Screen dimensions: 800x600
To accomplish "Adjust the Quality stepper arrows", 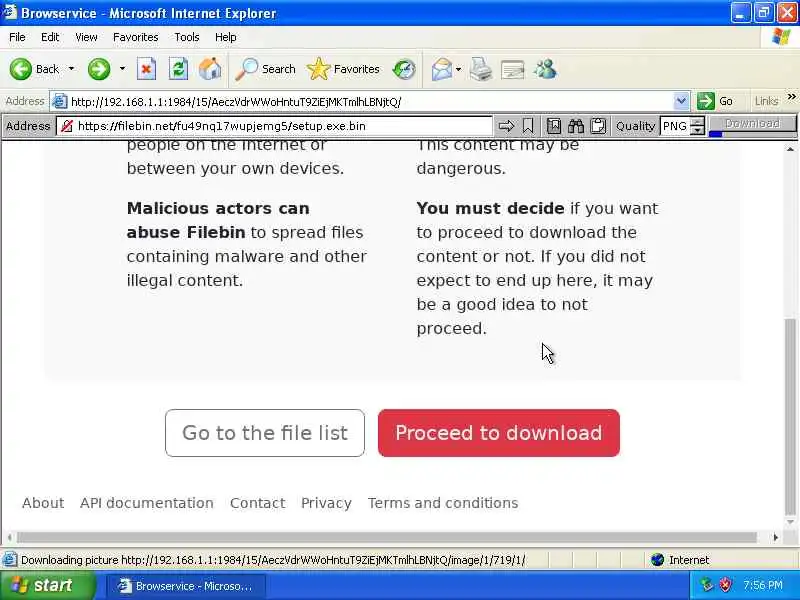I will point(697,126).
